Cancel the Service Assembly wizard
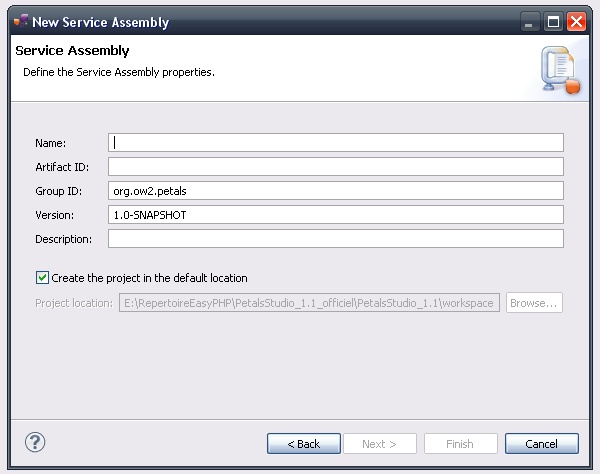 (x=542, y=443)
